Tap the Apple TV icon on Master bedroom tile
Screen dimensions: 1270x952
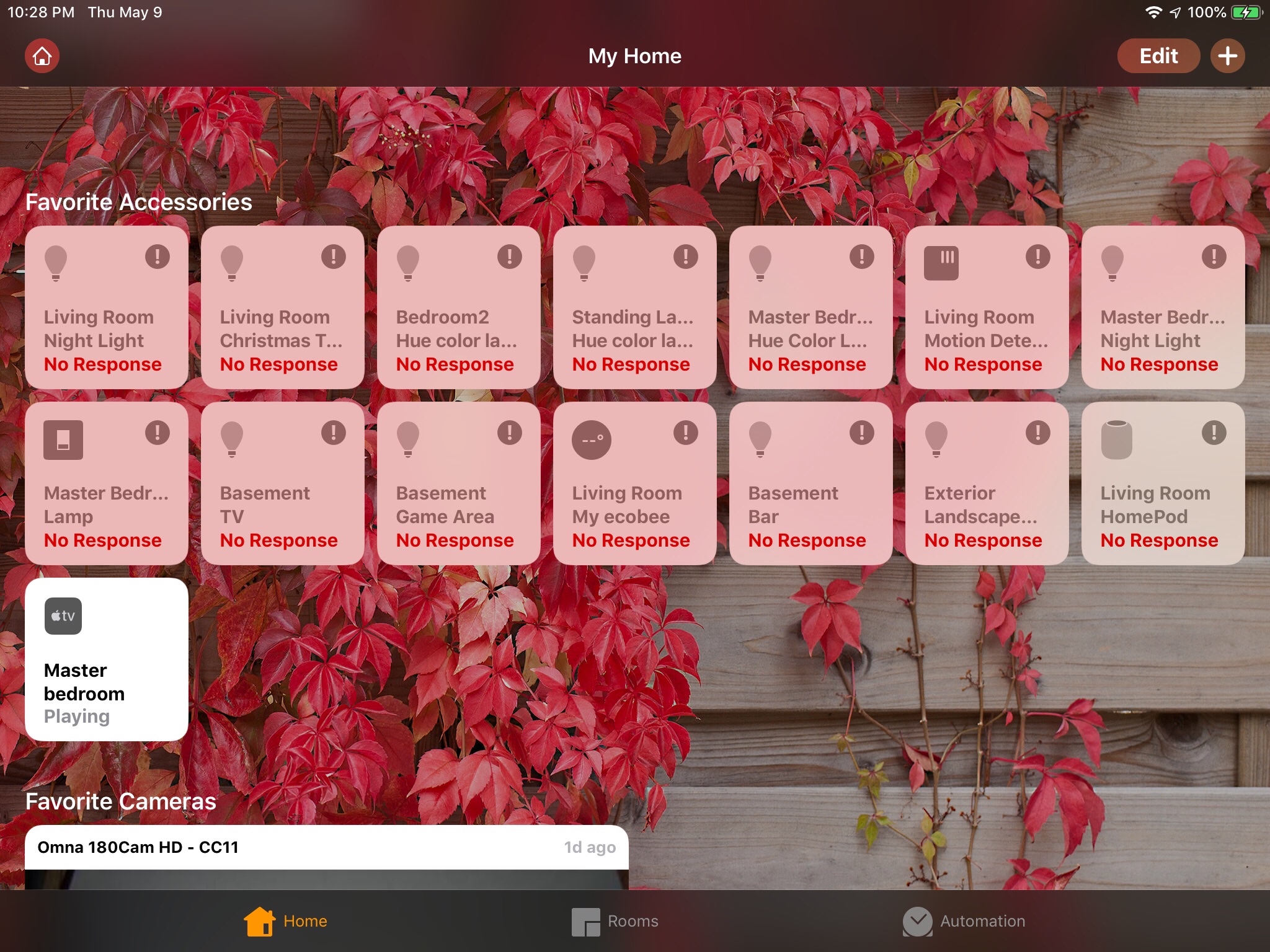click(x=63, y=616)
